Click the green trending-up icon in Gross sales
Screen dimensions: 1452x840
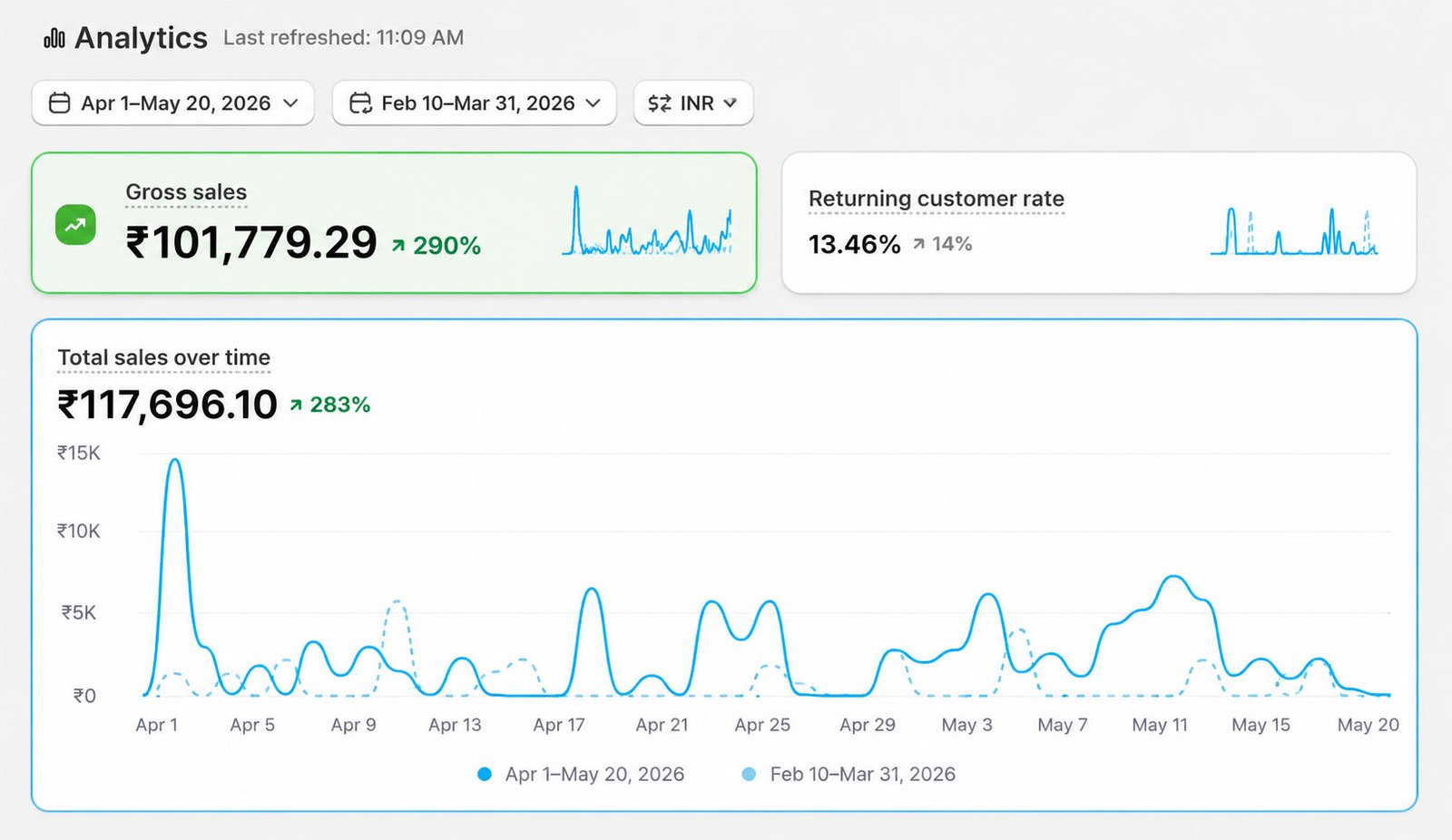click(x=75, y=225)
